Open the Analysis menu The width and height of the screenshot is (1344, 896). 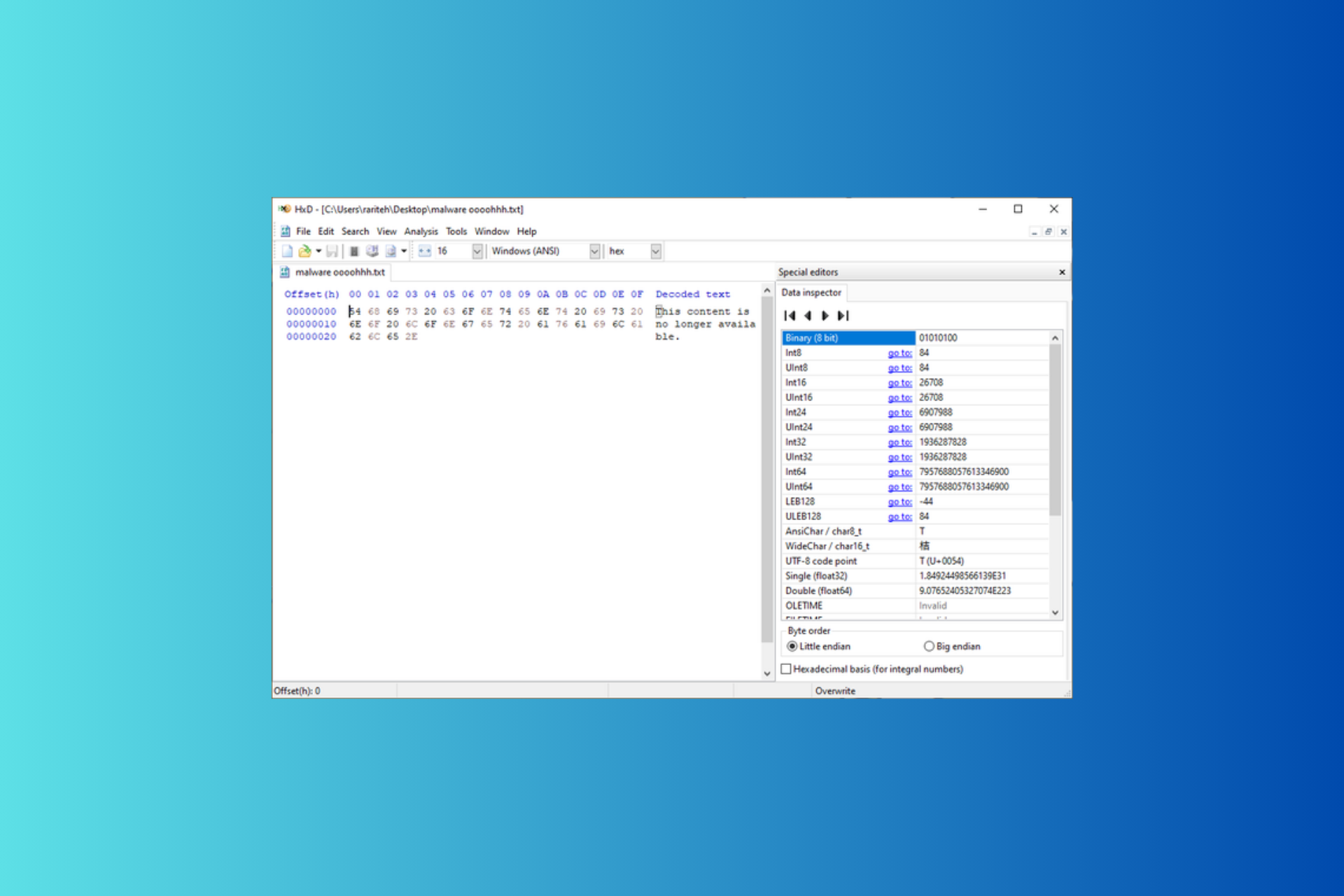(x=421, y=231)
